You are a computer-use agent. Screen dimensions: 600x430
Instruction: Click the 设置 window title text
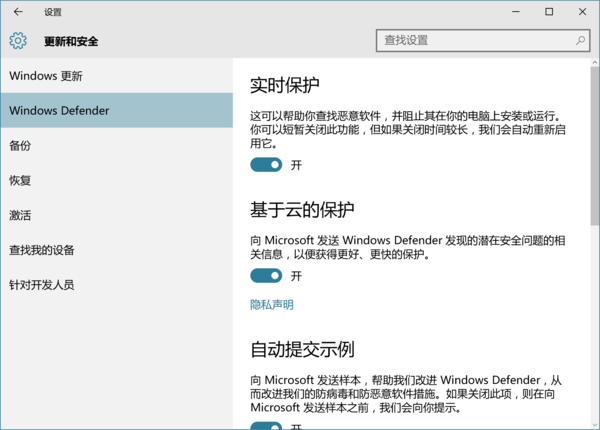(53, 12)
